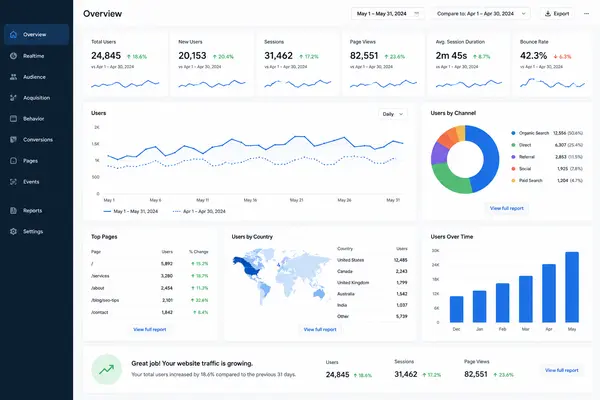Click the Organic Search blue legend dot
Screen dimensions: 600x400
coord(513,133)
